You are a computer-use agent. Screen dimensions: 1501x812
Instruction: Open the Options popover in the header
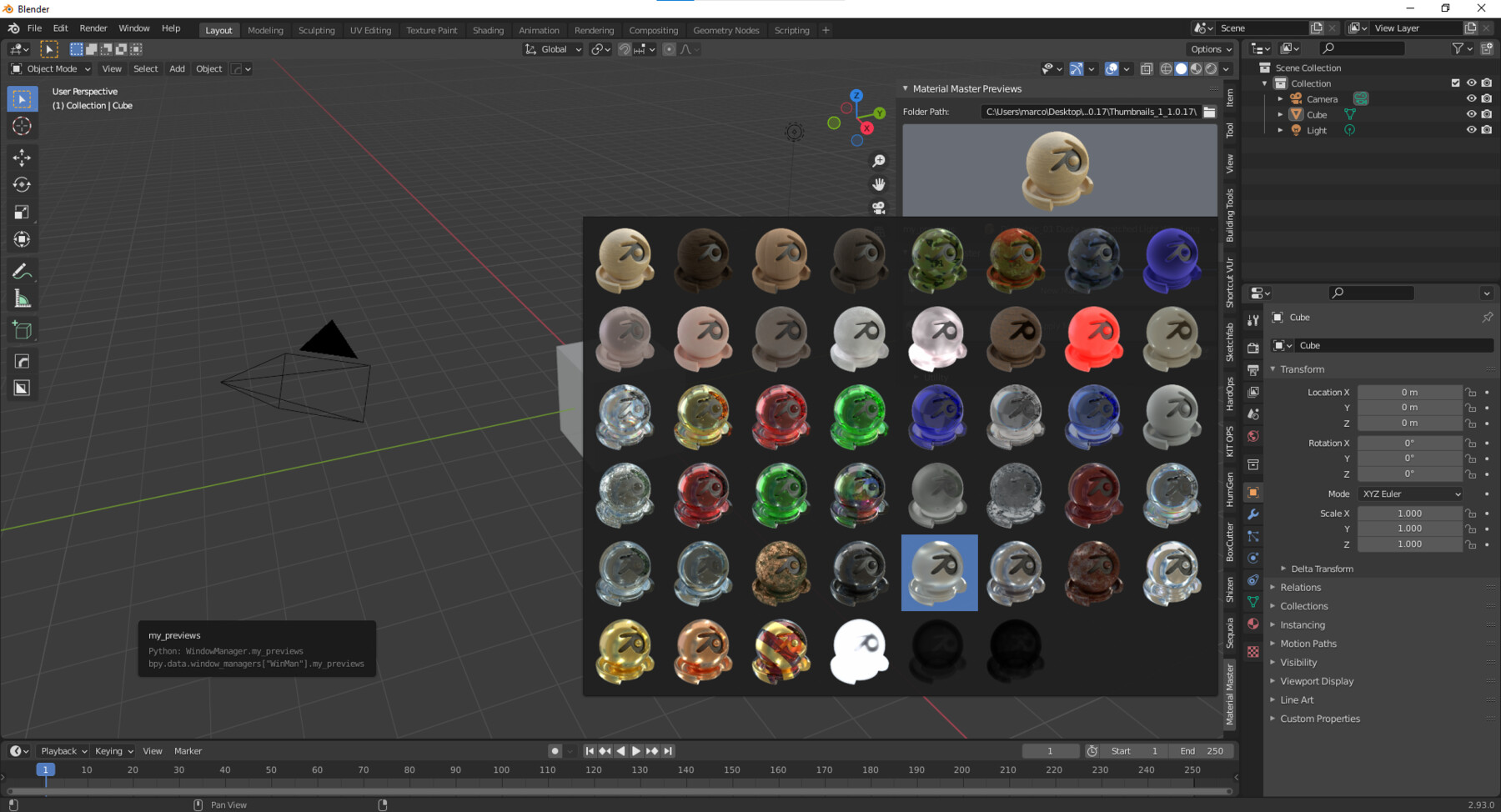[1210, 48]
